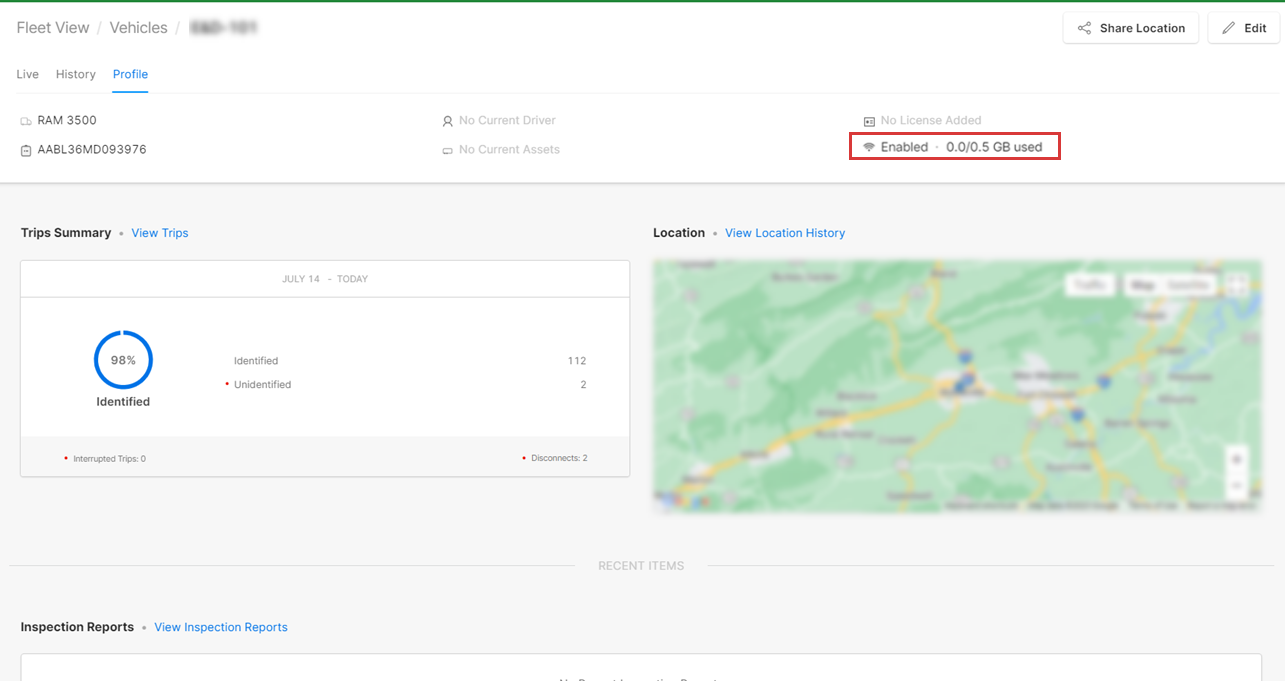Screen dimensions: 1285x681
Task: Switch to the Map view type
Action: (1143, 285)
